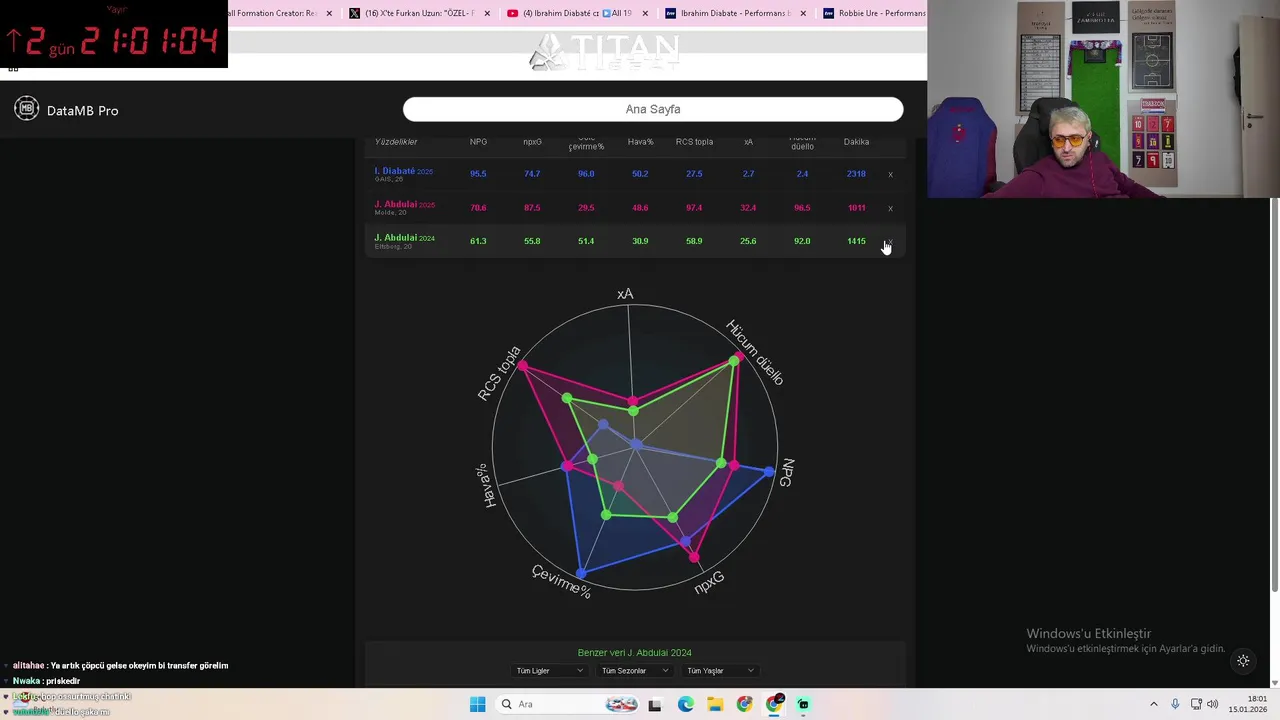
Task: Remove J. Abdulai 2024 Elfsborg row with x
Action: (x=888, y=242)
